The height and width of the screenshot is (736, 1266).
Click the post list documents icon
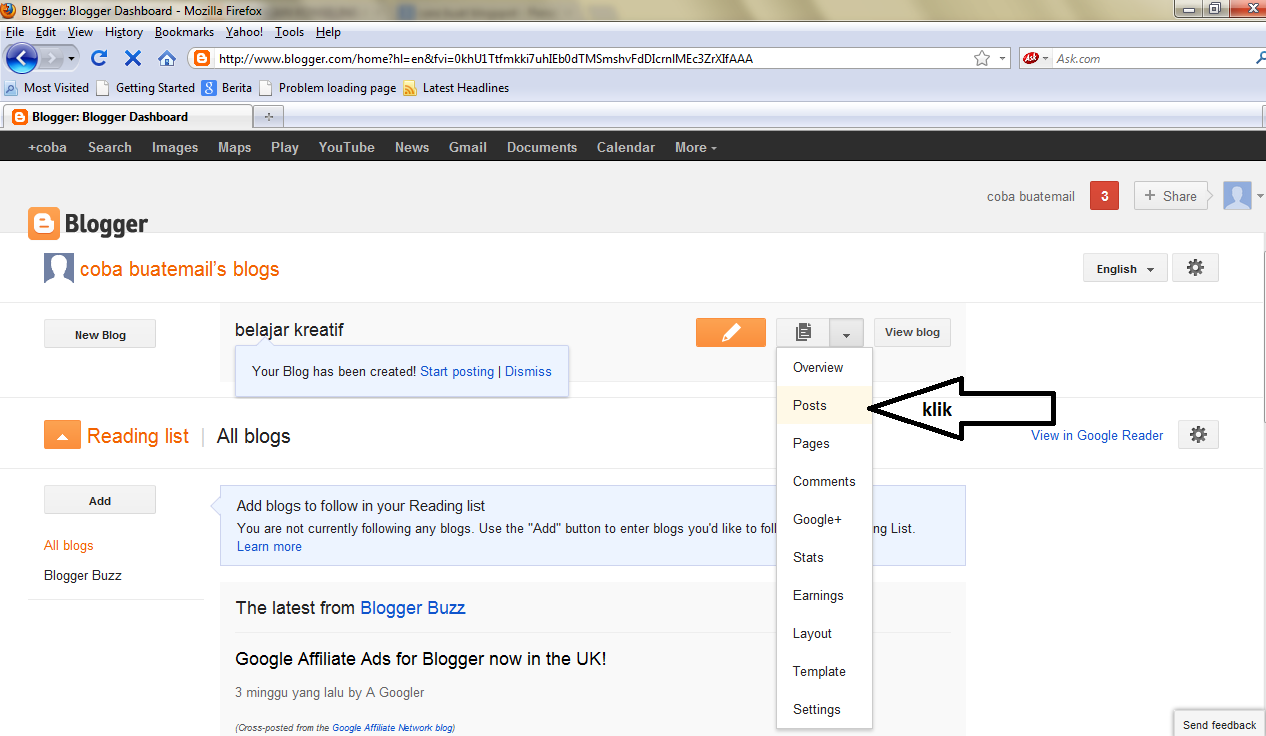(803, 332)
